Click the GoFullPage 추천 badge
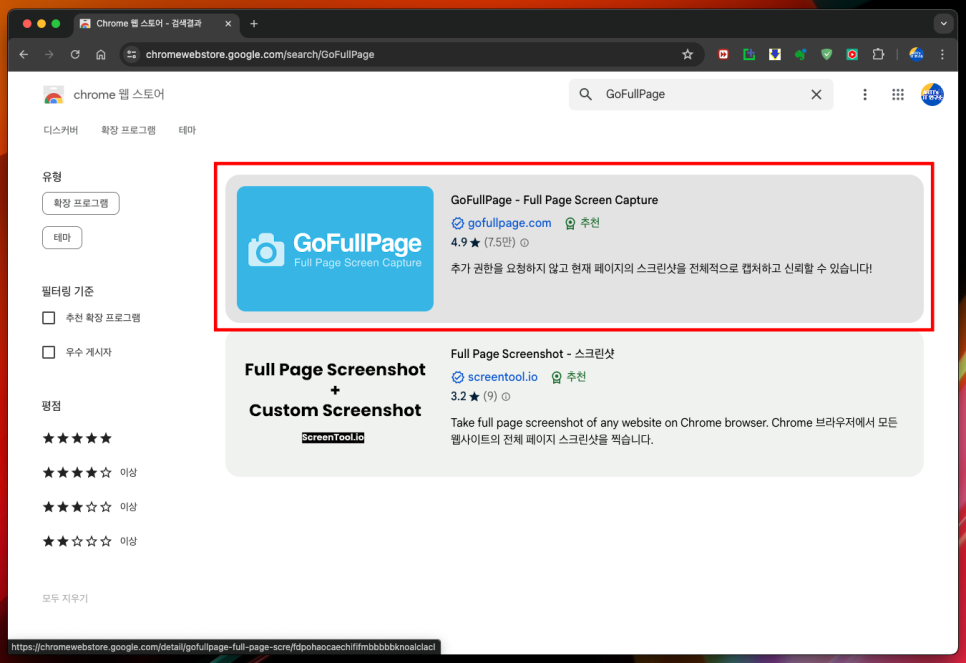Screen dimensions: 966x663 pyautogui.click(x=582, y=223)
